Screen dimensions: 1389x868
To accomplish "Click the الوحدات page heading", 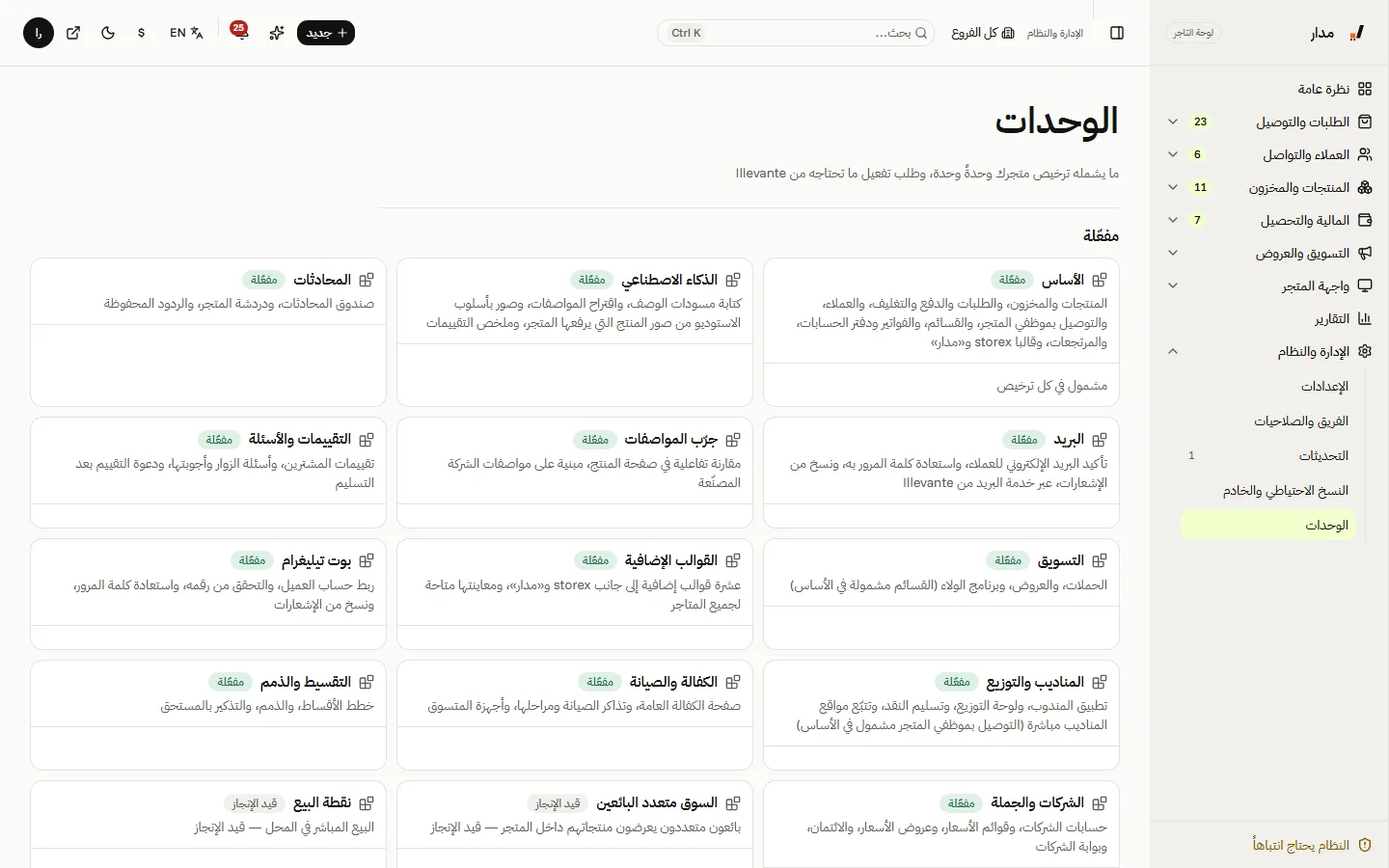I will click(x=1056, y=122).
